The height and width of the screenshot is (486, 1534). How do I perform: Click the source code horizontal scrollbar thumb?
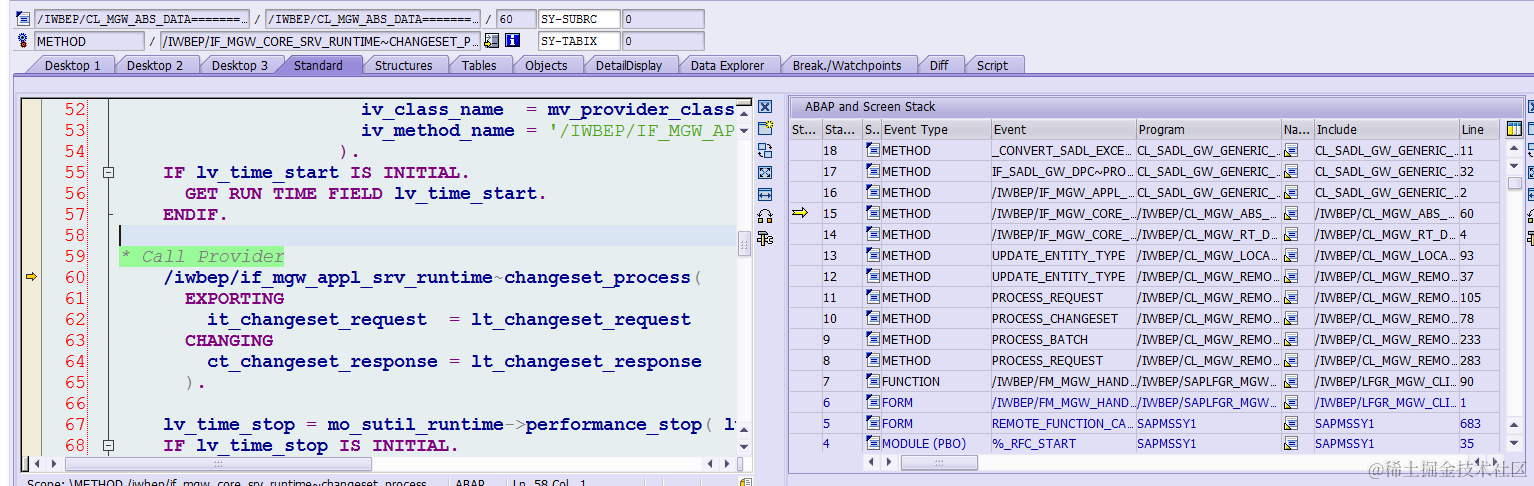(218, 464)
